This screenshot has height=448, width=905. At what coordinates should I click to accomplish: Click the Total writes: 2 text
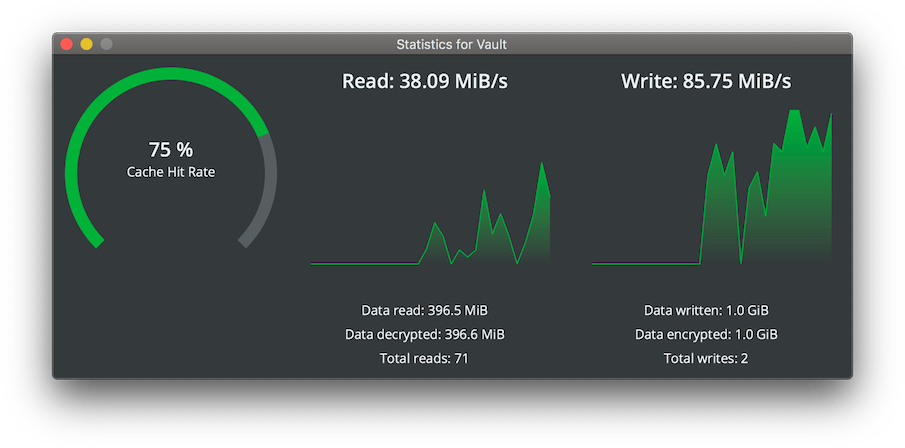point(706,359)
